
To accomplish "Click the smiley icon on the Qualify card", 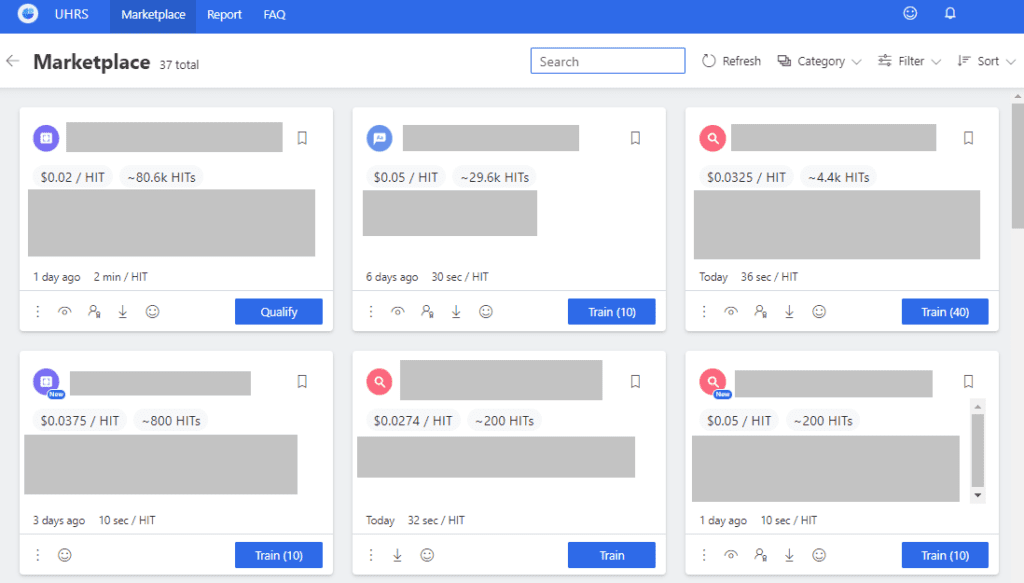I will (152, 311).
